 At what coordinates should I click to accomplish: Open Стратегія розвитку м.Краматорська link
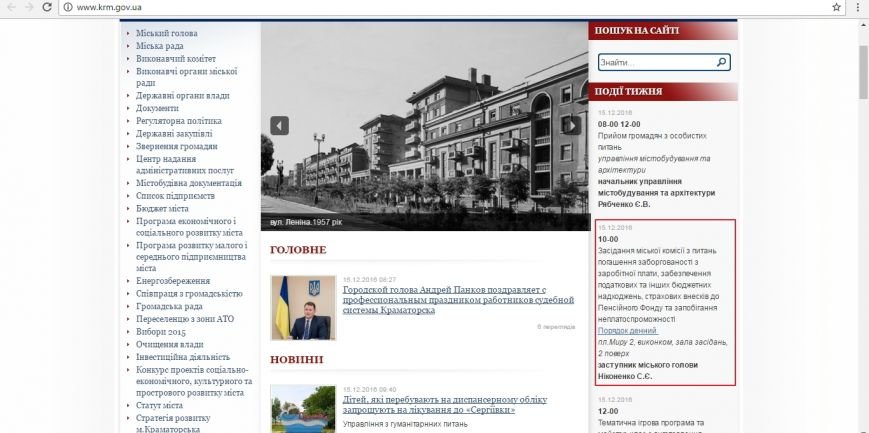(x=173, y=424)
